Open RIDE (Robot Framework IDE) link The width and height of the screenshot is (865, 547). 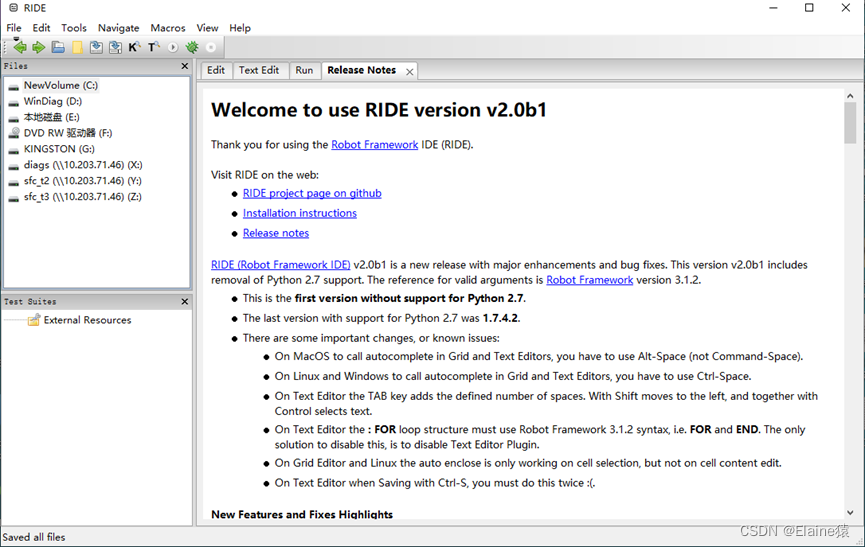(280, 265)
